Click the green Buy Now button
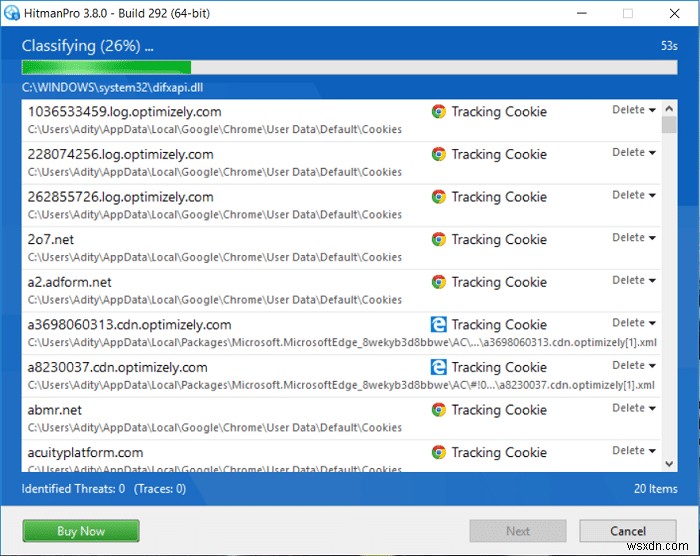This screenshot has width=700, height=556. click(81, 531)
